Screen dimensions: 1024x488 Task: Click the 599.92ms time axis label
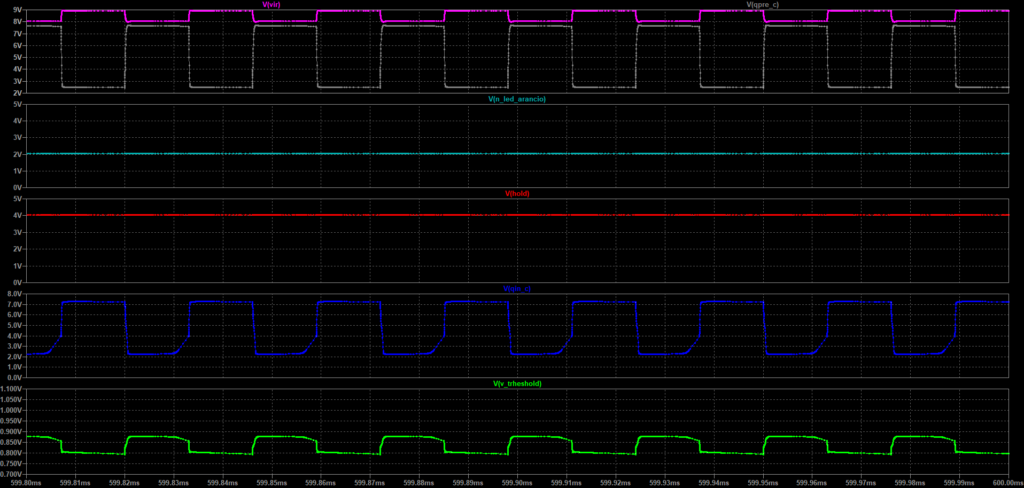(x=615, y=483)
